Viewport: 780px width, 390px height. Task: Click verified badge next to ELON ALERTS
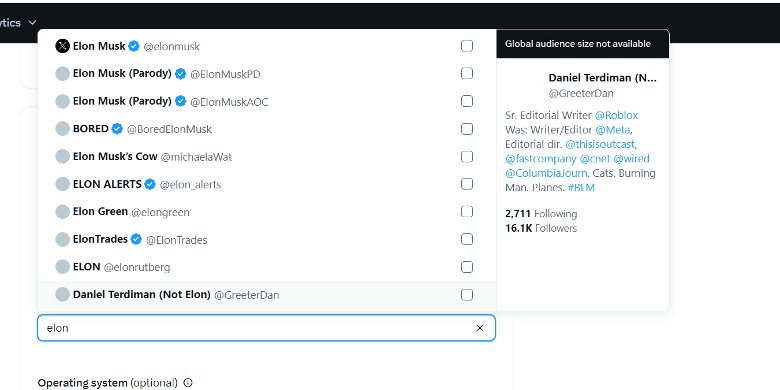pyautogui.click(x=150, y=184)
